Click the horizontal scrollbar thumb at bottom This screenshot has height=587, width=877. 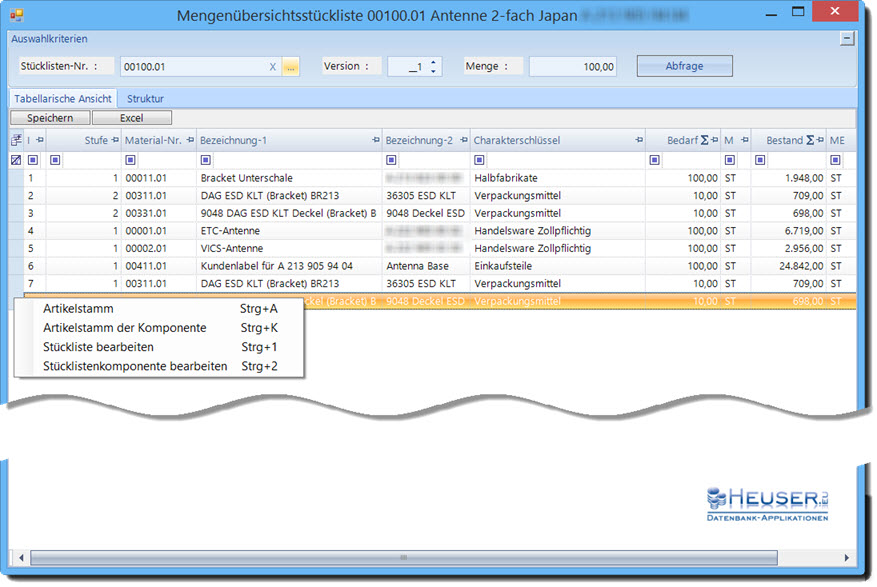[x=402, y=557]
